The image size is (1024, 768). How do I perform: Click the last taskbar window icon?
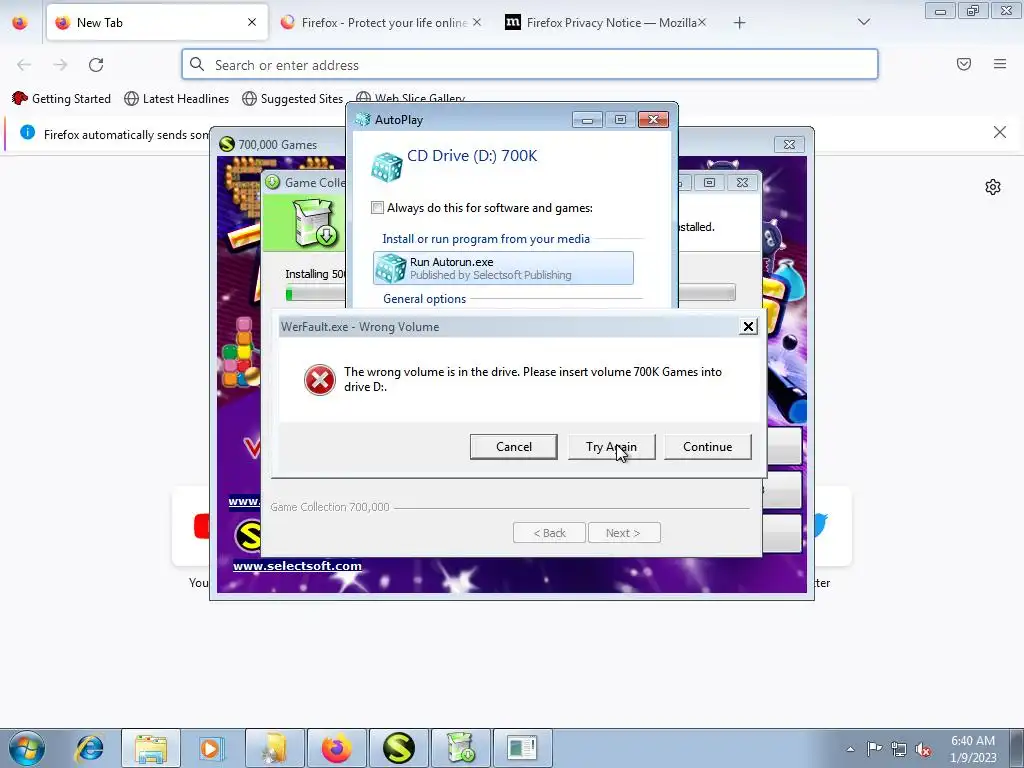[x=522, y=748]
